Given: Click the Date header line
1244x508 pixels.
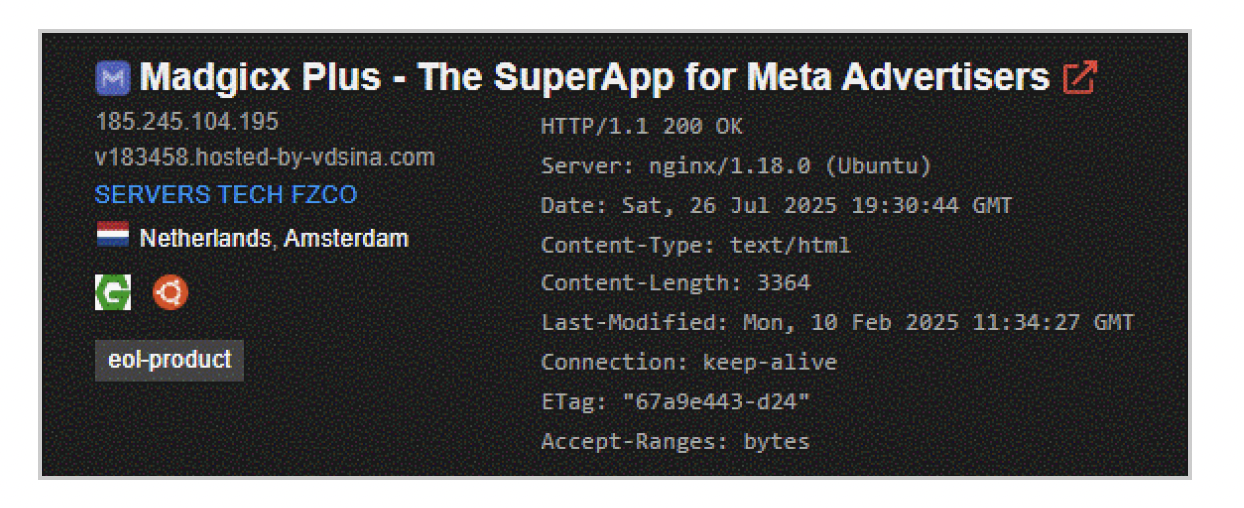Looking at the screenshot, I should click(776, 206).
